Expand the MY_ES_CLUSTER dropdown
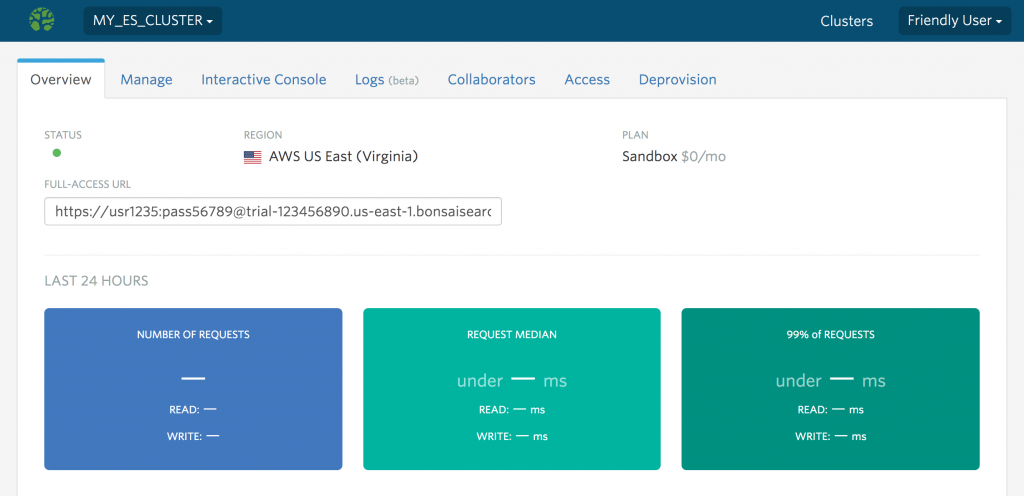 [x=152, y=21]
